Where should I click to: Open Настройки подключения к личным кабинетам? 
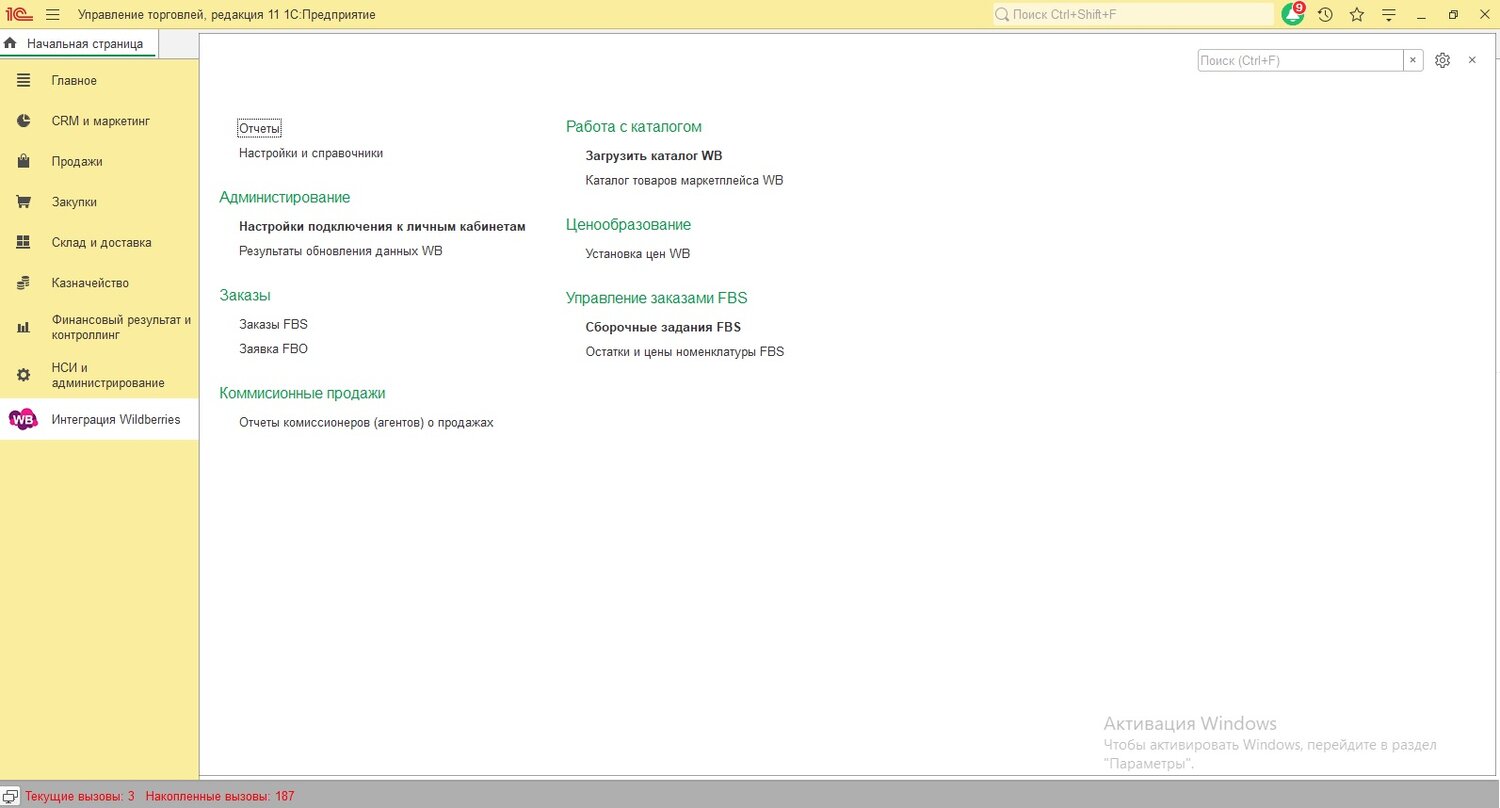[382, 226]
